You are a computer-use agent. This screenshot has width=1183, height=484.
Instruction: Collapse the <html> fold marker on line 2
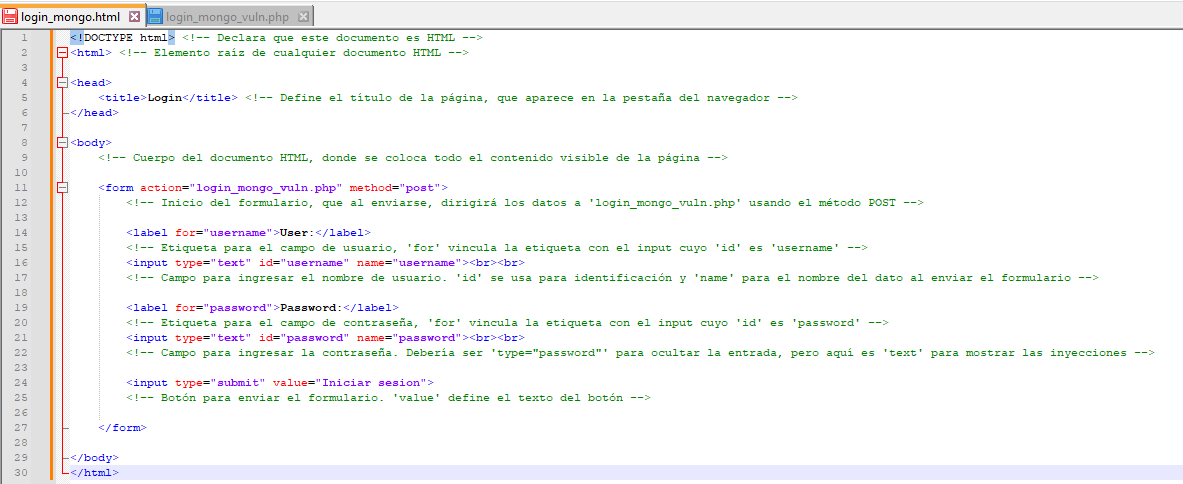[62, 53]
